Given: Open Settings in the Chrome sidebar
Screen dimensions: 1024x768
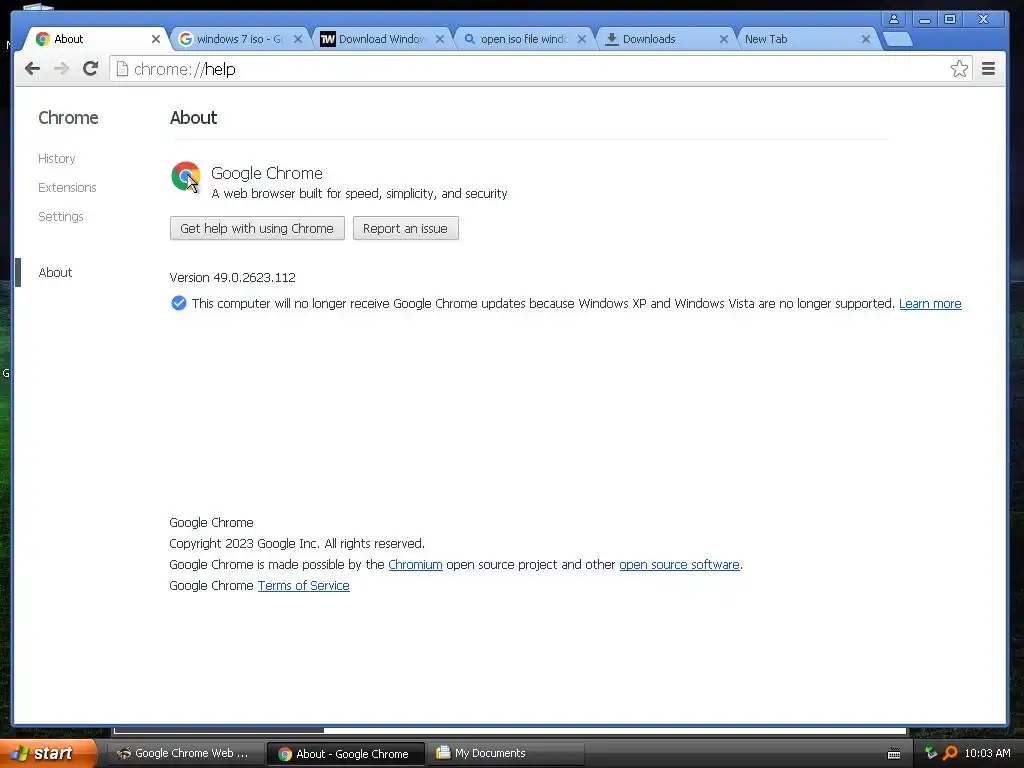Looking at the screenshot, I should click(x=61, y=216).
